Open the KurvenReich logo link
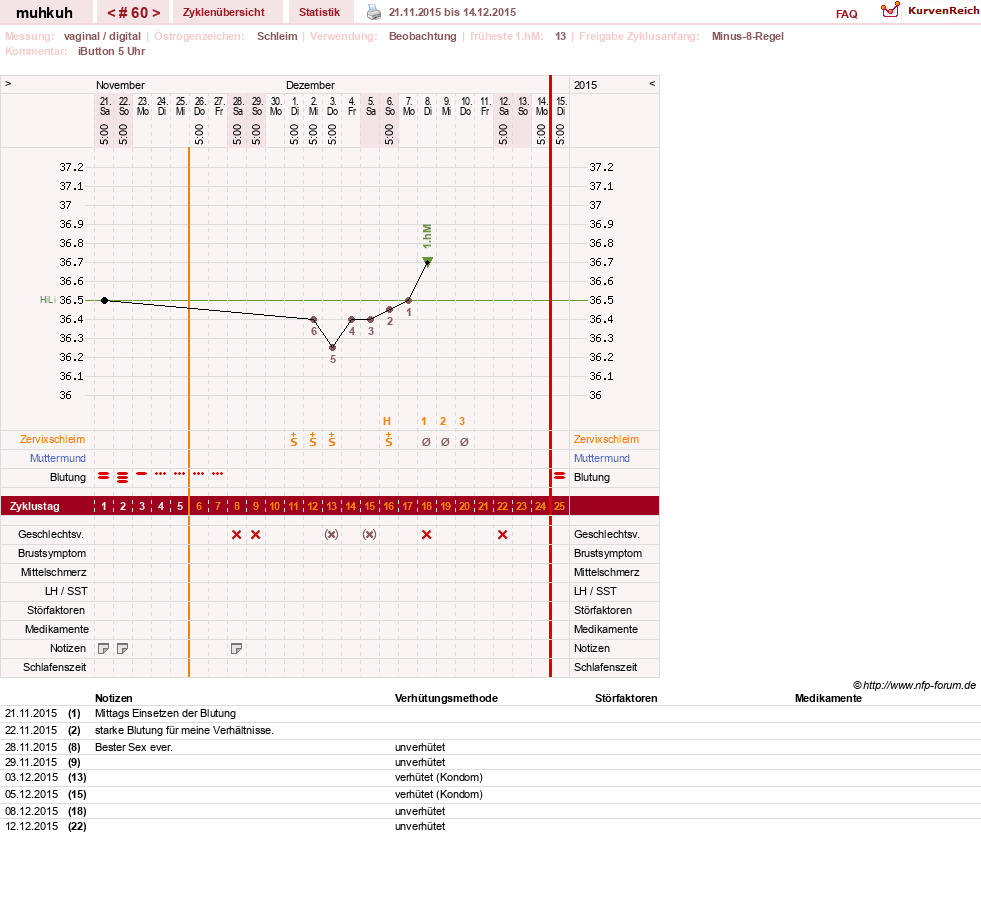981x917 pixels. click(x=929, y=11)
